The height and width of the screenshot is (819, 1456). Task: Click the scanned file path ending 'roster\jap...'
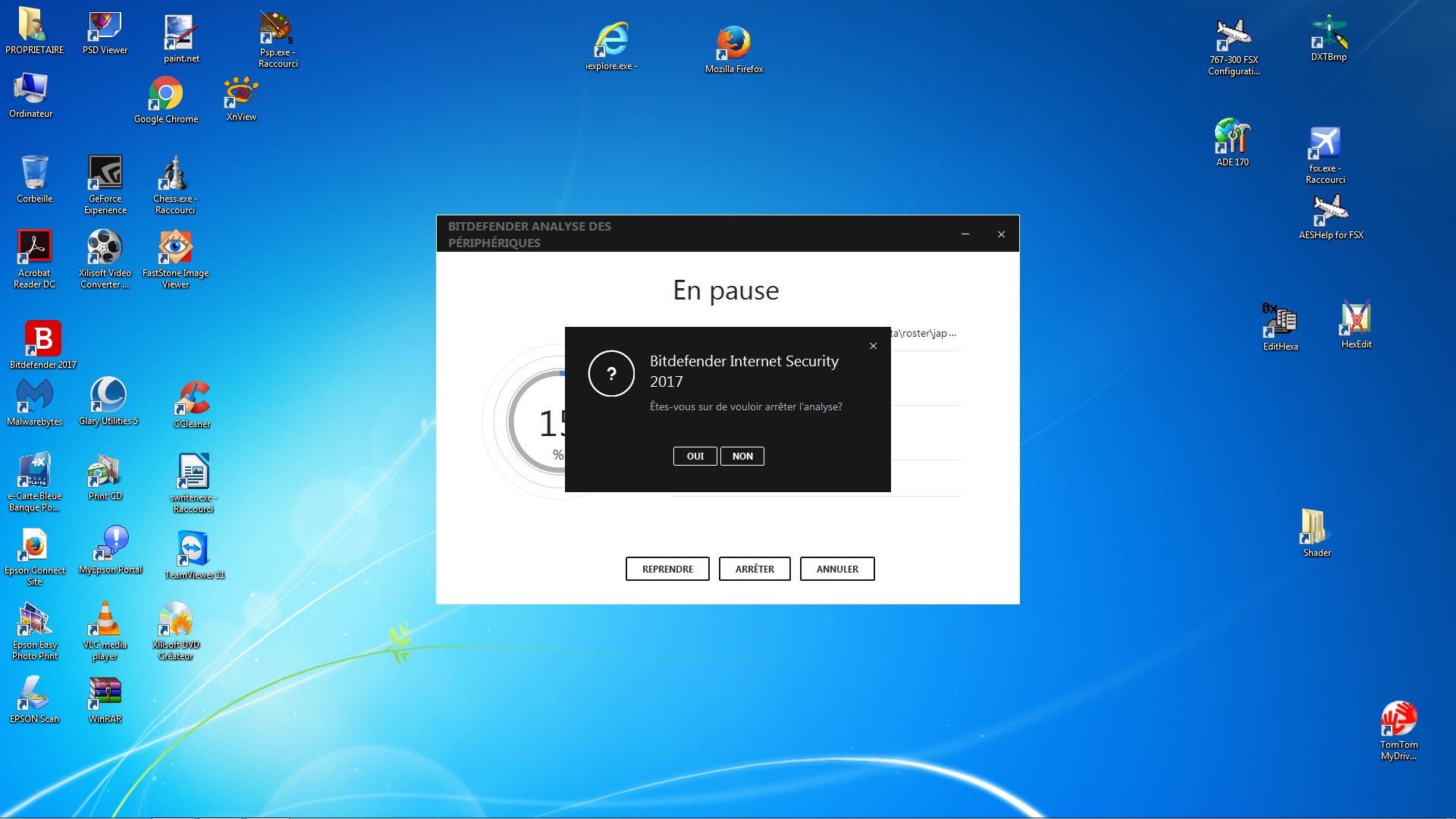coord(924,333)
